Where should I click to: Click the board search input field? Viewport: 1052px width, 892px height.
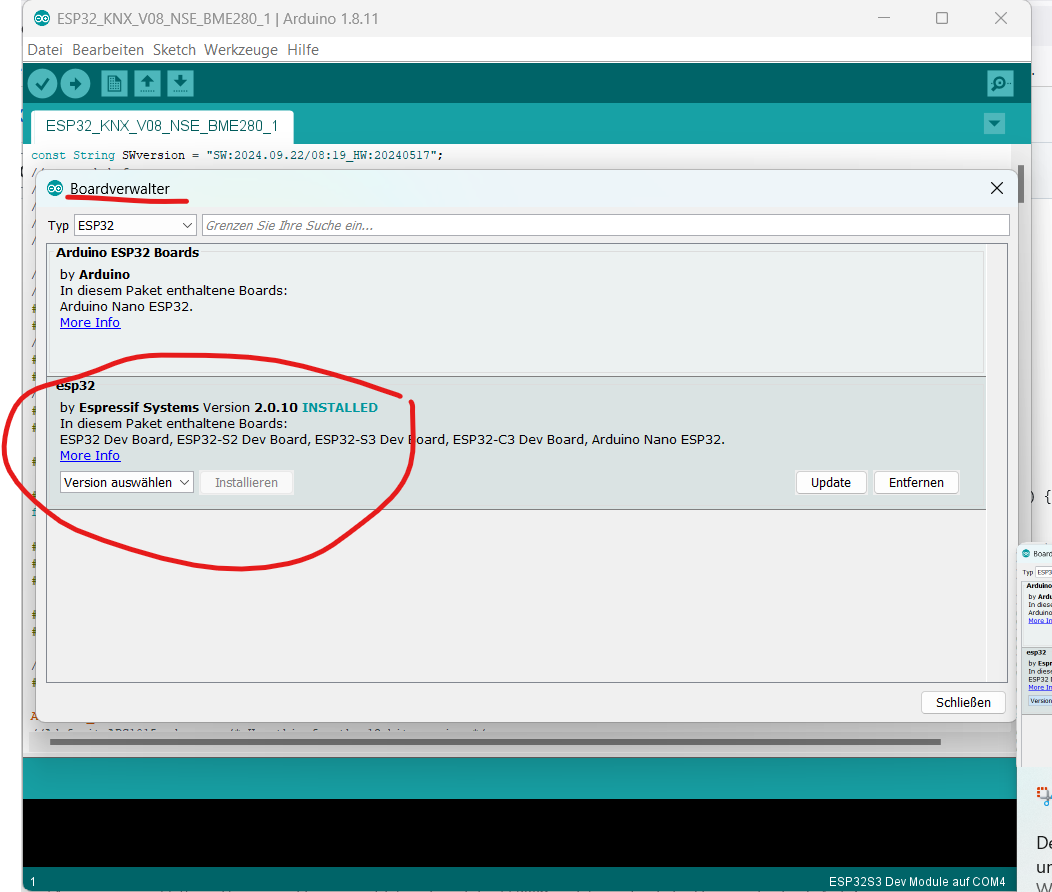pyautogui.click(x=606, y=225)
